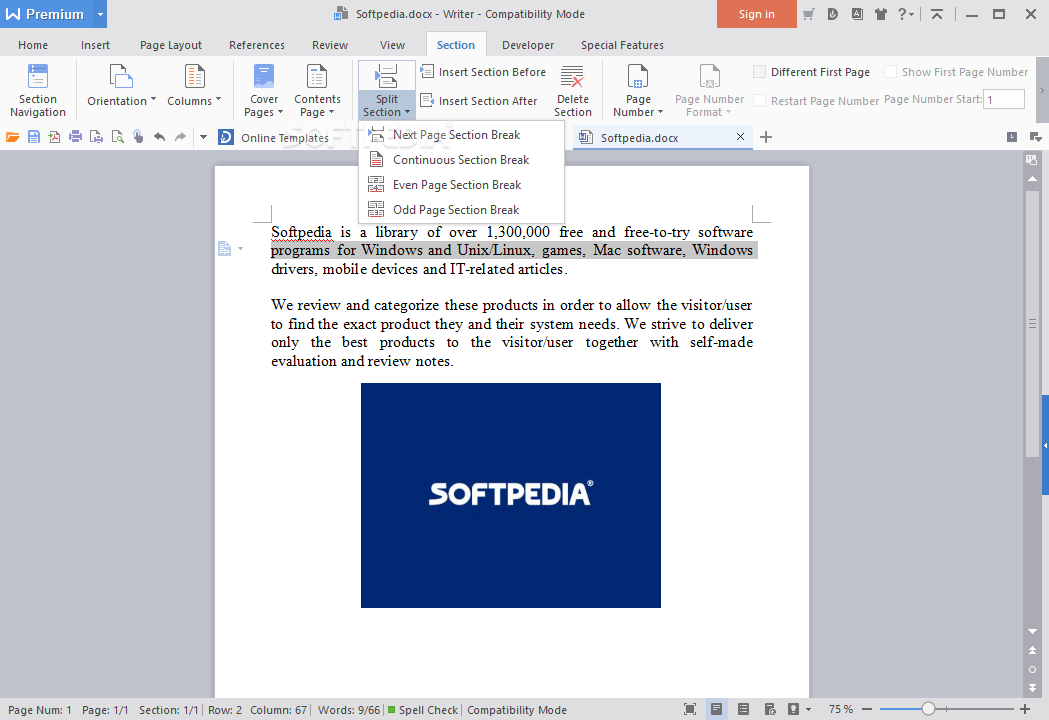Click the Columns layout icon
Screen dimensions: 1049x720
[194, 77]
